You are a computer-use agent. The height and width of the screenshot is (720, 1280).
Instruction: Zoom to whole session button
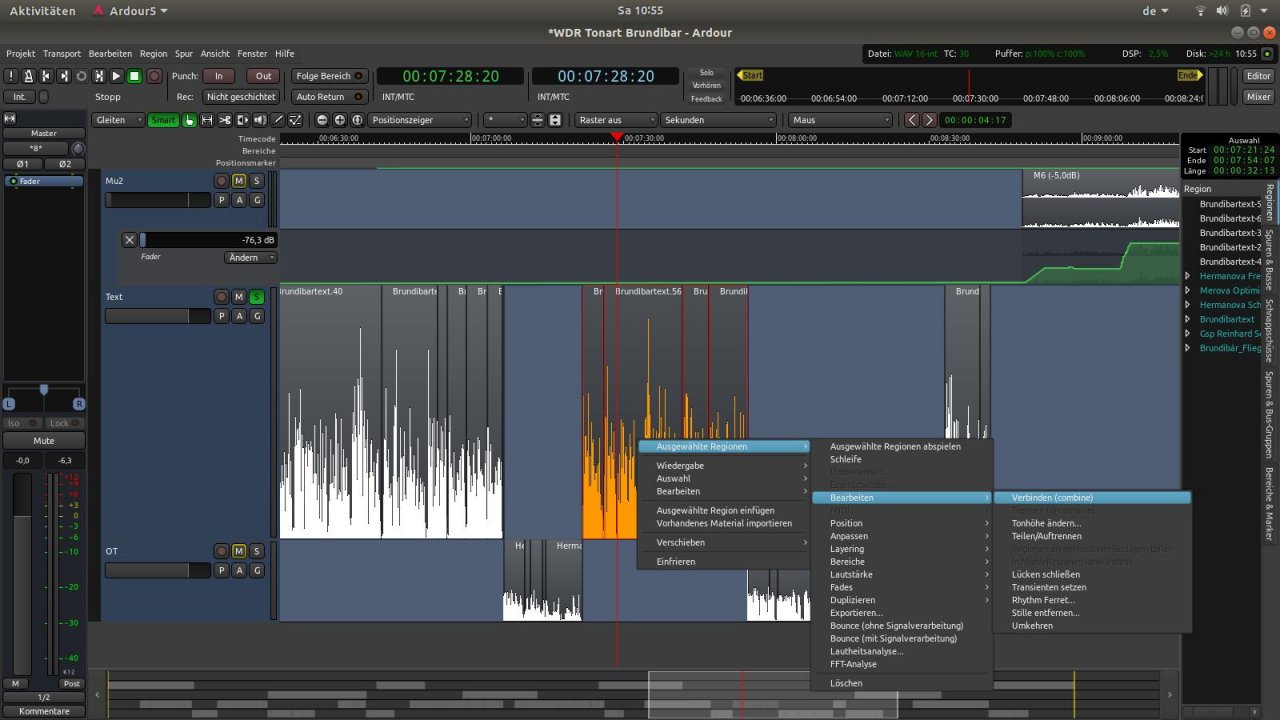tap(357, 120)
